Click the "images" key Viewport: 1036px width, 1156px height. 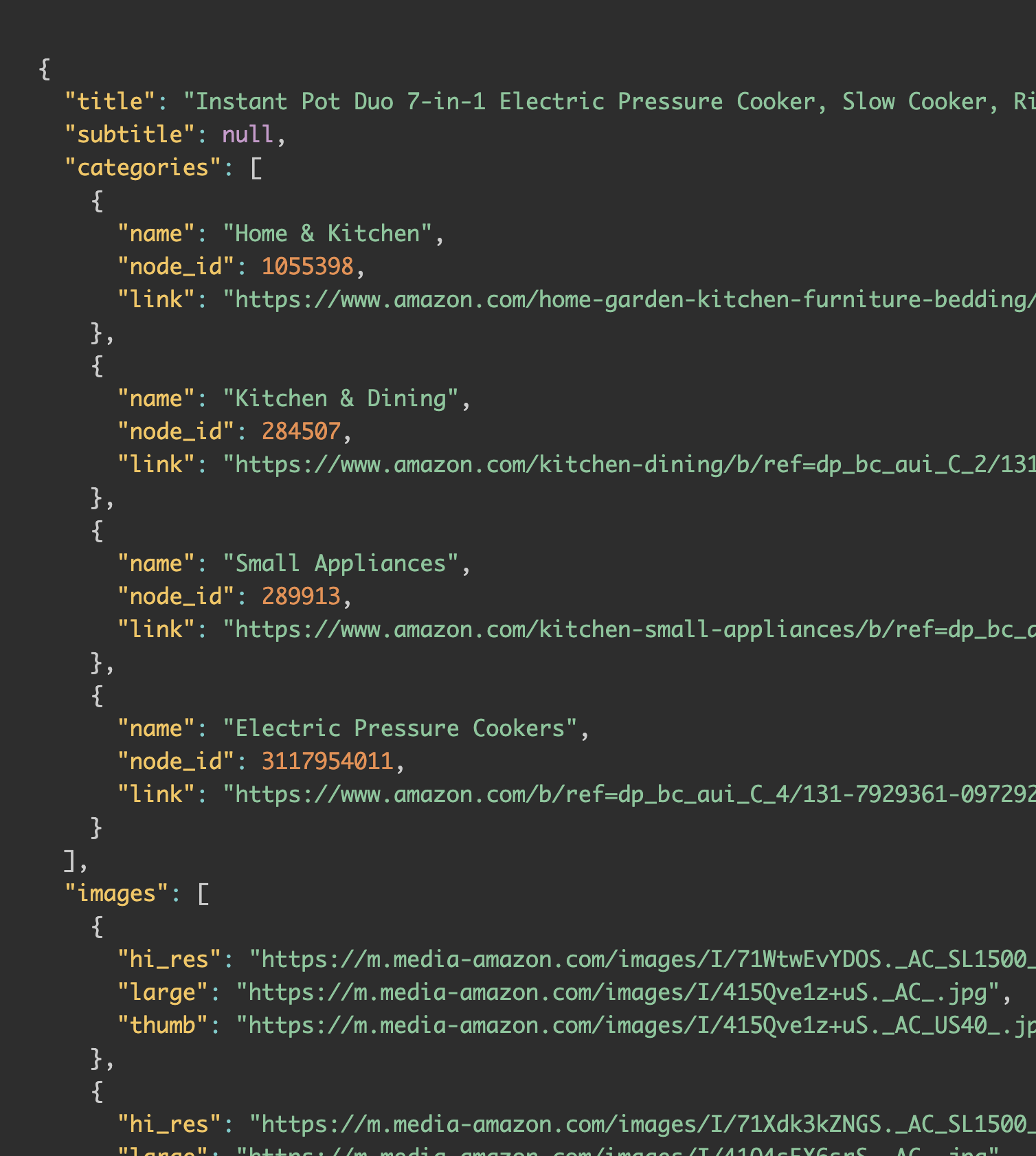point(117,893)
